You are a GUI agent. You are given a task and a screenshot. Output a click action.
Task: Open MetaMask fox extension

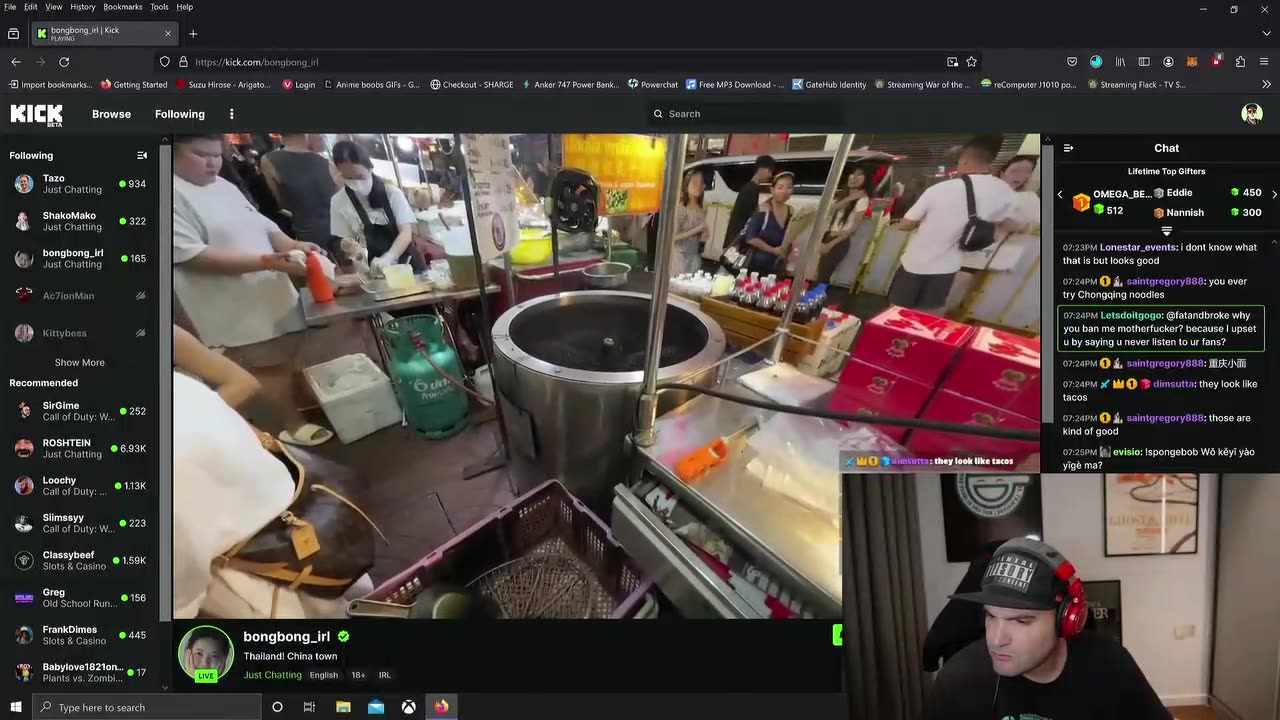tap(1192, 62)
